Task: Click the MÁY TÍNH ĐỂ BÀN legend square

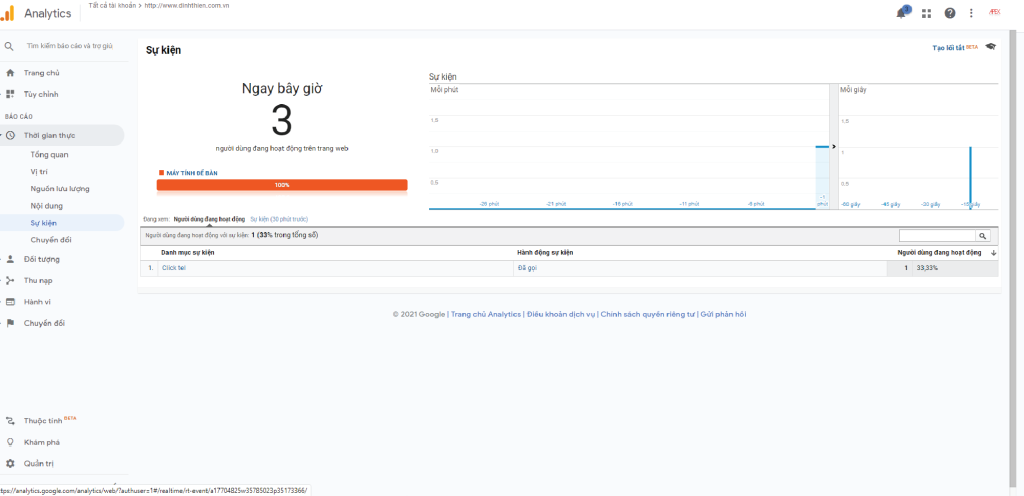Action: 161,173
